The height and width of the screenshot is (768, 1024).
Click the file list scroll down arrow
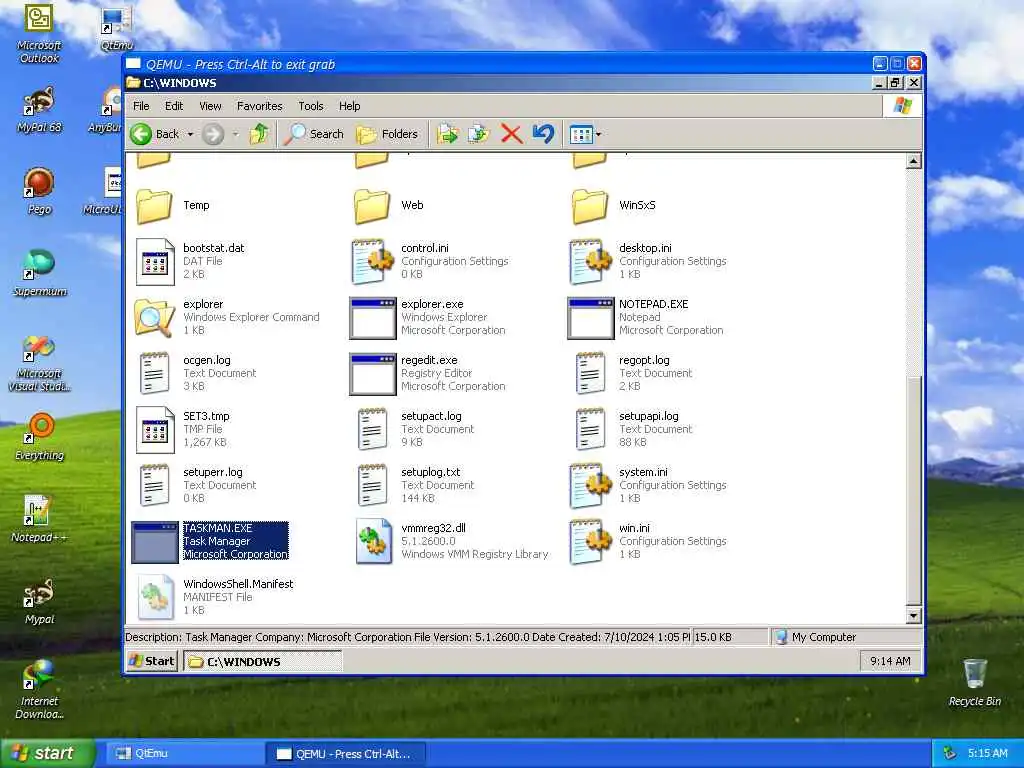(914, 615)
